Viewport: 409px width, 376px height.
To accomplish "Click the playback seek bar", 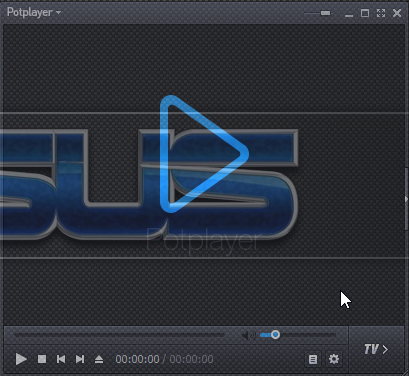I will (119, 335).
